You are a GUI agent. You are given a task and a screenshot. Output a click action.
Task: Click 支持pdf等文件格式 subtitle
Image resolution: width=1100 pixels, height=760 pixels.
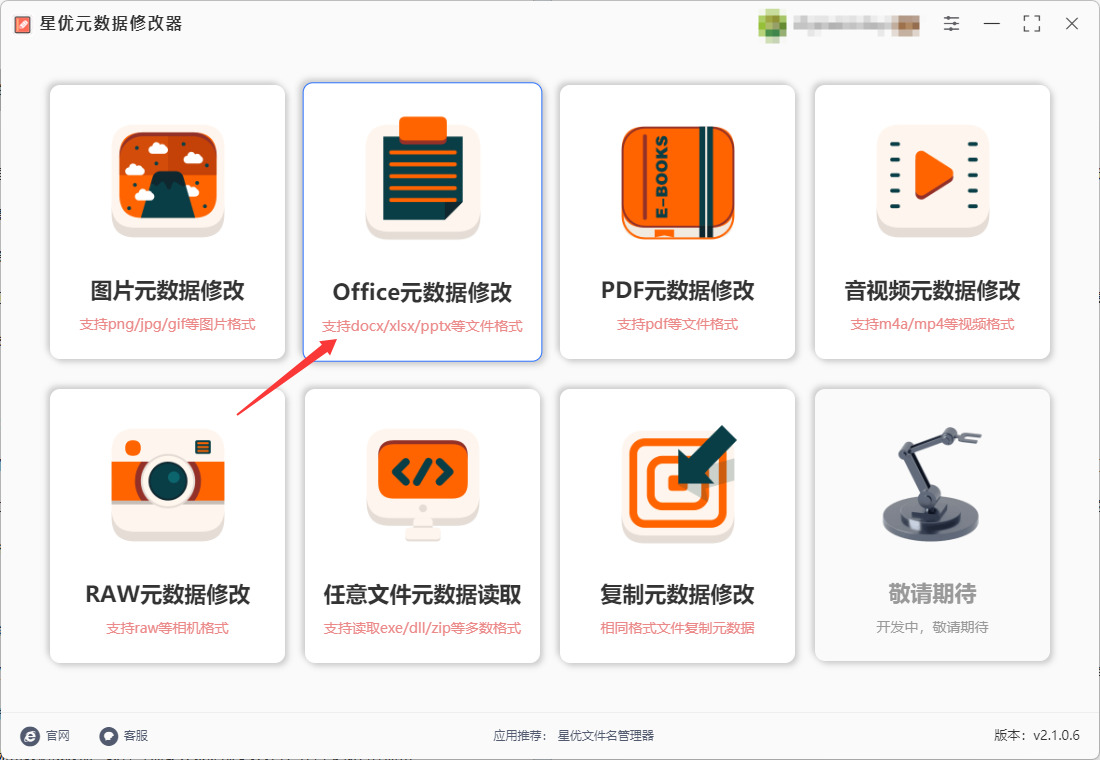click(678, 324)
